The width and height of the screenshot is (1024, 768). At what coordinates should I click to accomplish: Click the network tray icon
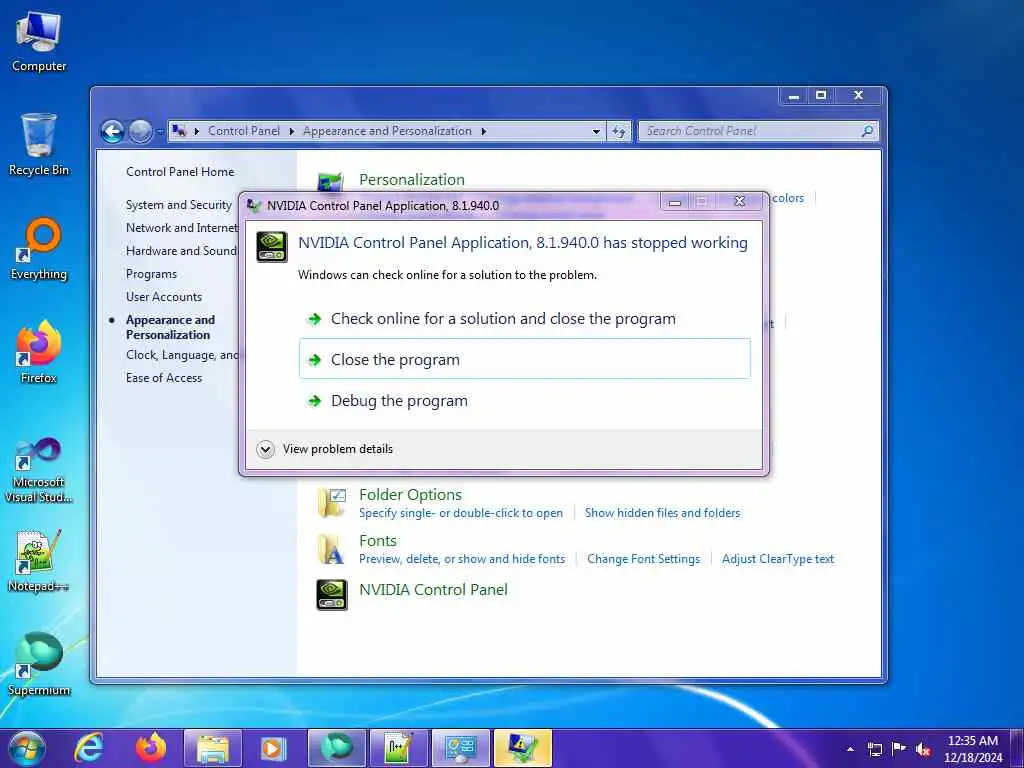(874, 749)
